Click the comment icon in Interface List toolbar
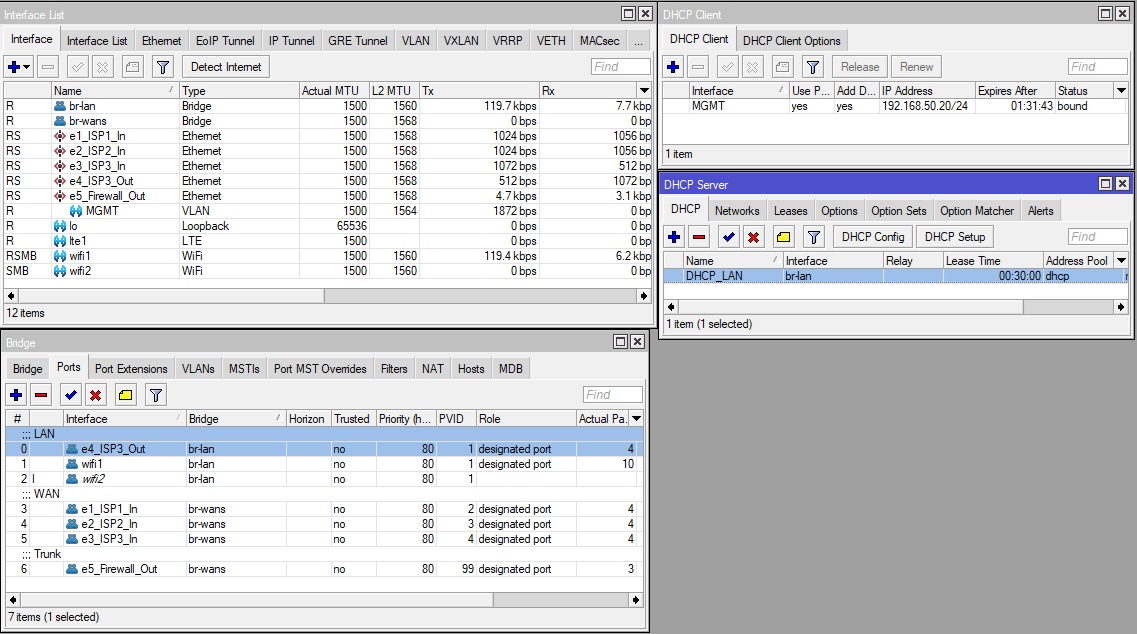 pyautogui.click(x=132, y=67)
